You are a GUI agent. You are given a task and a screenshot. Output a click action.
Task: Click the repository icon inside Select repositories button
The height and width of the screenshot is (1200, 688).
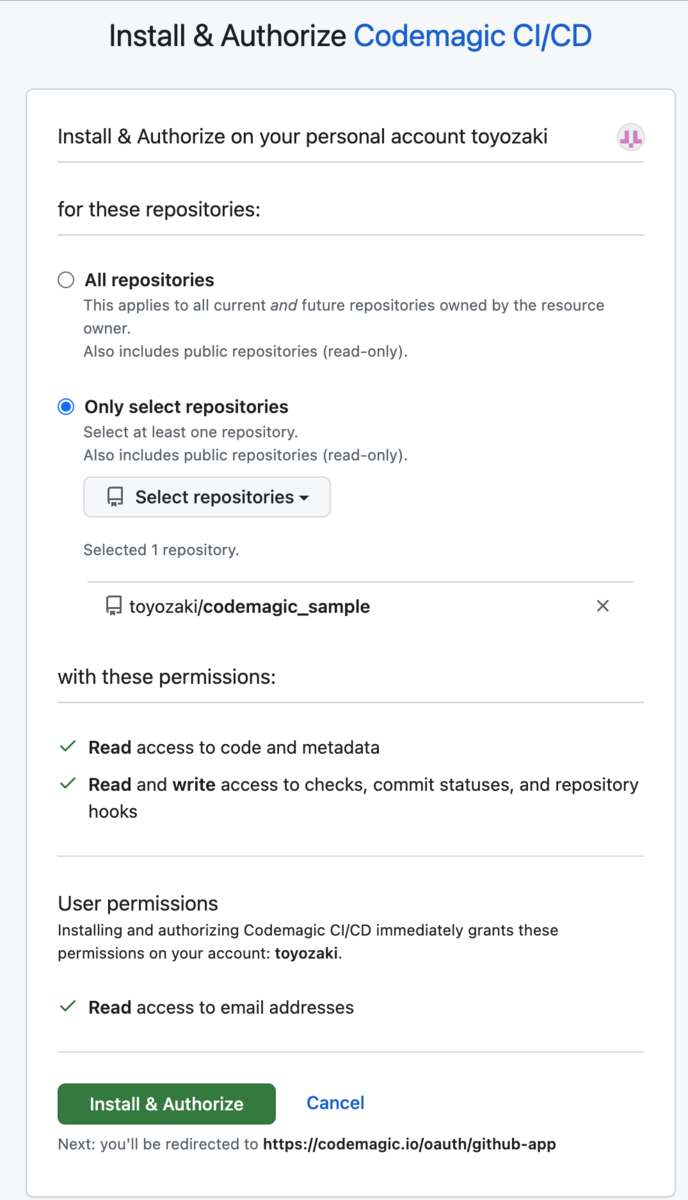[114, 497]
